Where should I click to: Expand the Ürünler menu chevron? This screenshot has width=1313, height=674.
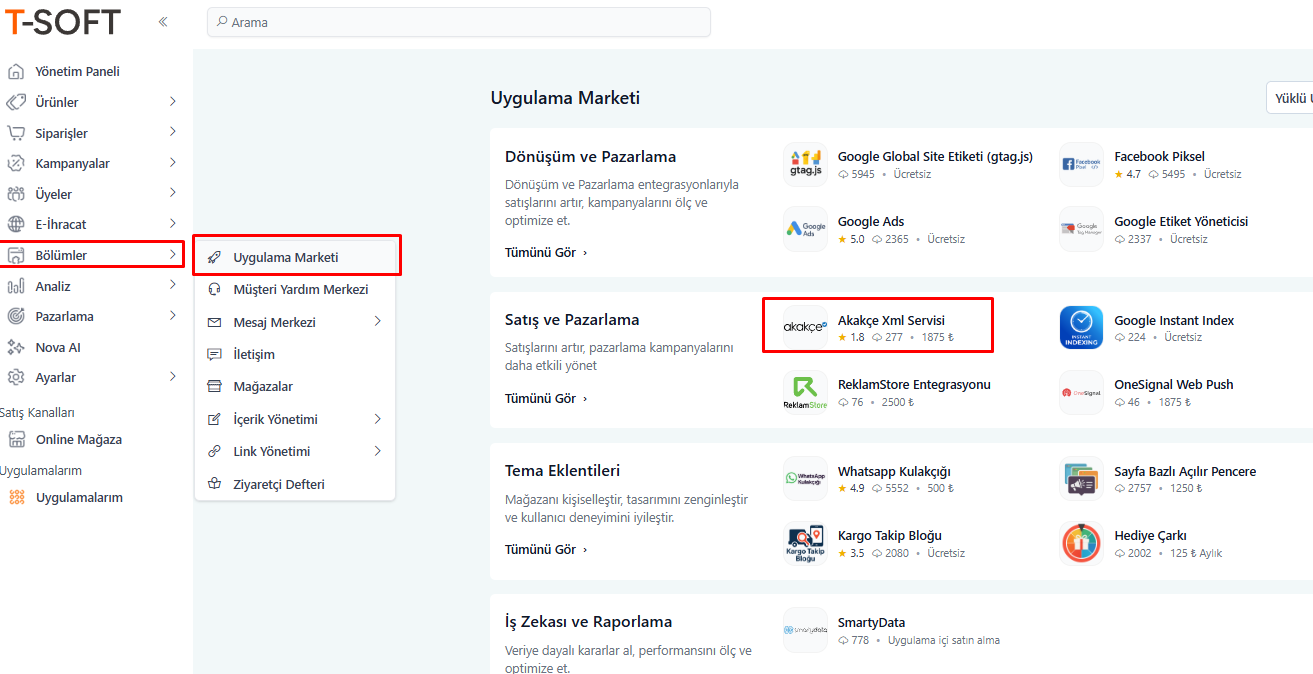coord(172,102)
